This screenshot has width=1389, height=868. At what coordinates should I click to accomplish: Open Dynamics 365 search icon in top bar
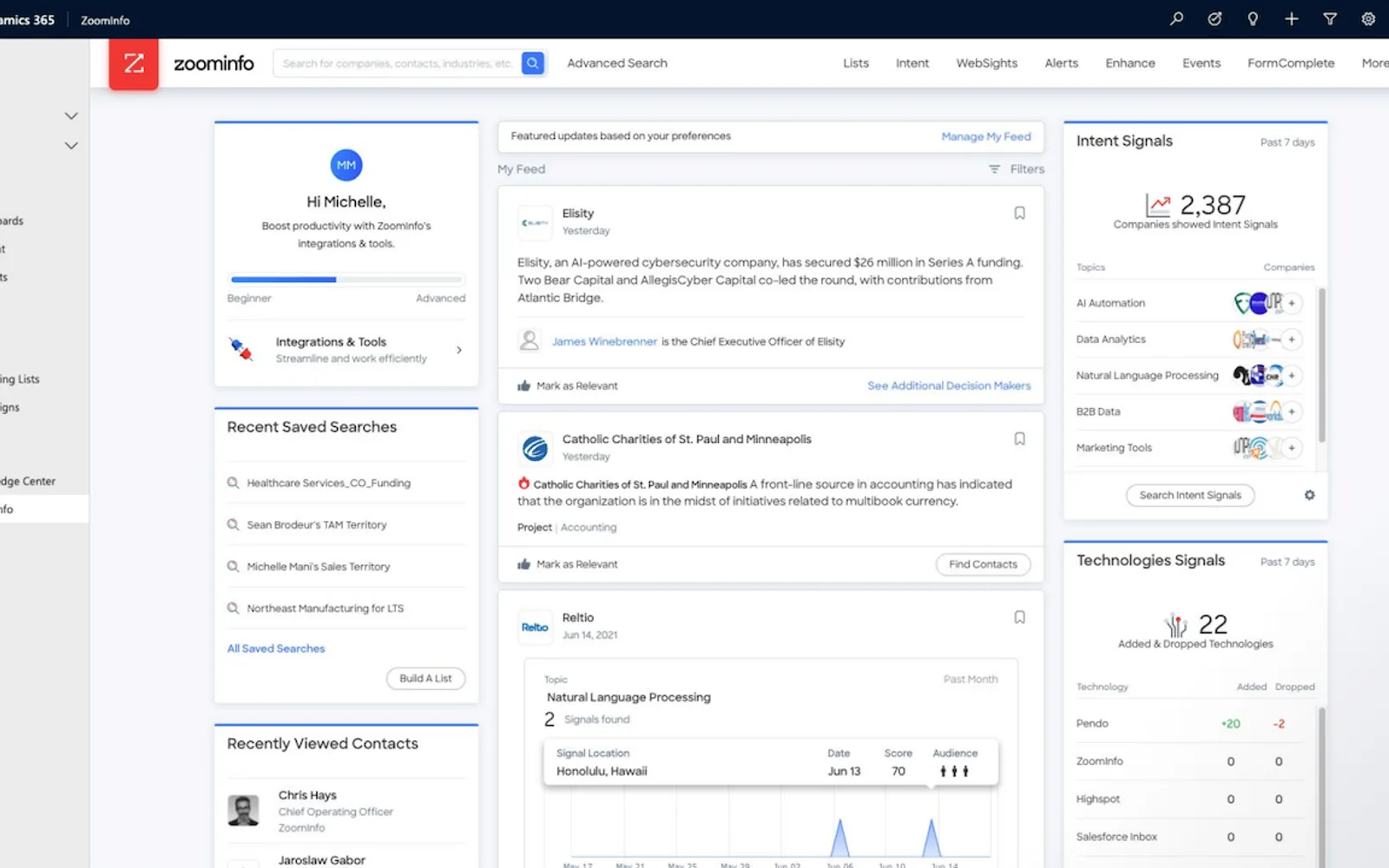click(1176, 19)
